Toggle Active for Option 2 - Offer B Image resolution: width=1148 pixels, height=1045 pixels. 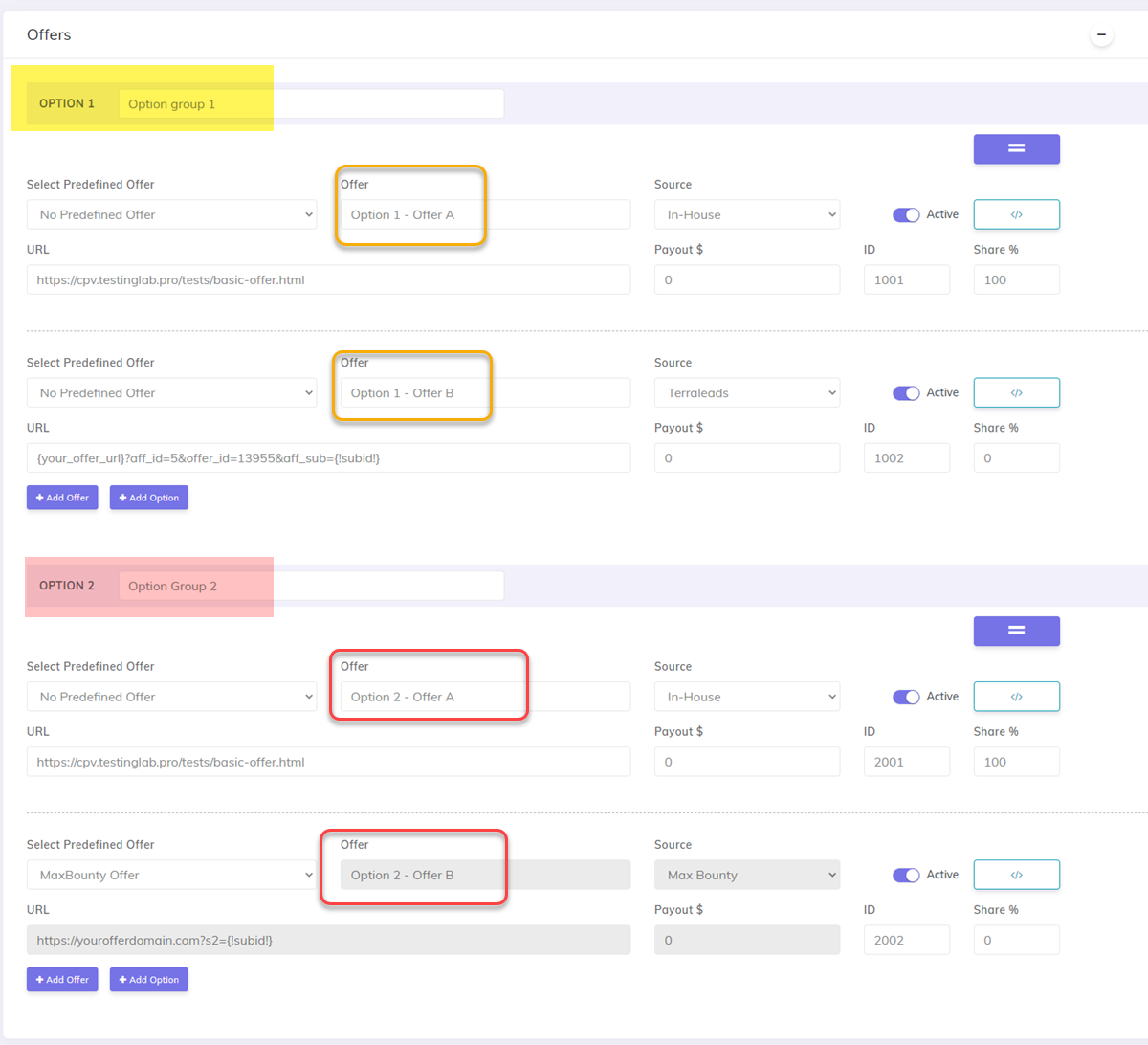(x=906, y=874)
